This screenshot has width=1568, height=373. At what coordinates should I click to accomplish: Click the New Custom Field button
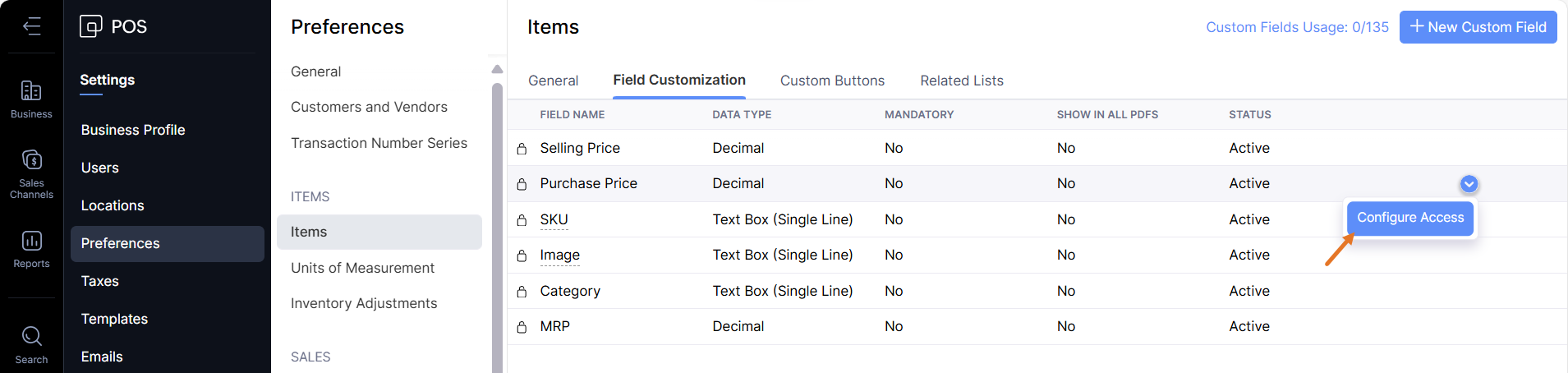[x=1478, y=27]
